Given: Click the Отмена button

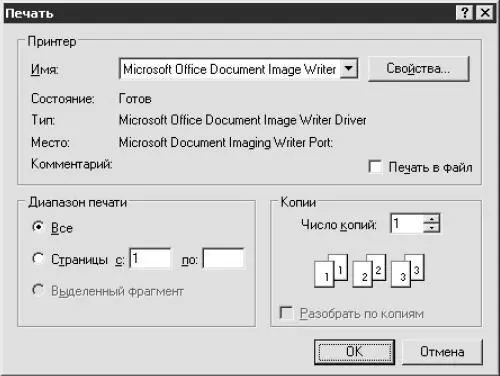Looking at the screenshot, I should click(x=442, y=352).
